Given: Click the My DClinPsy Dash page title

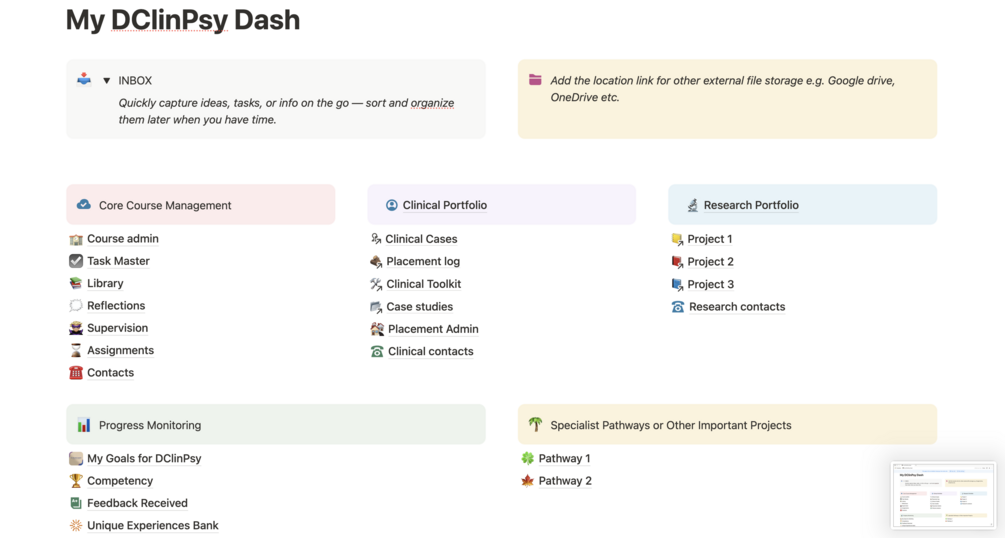Looking at the screenshot, I should [x=183, y=20].
